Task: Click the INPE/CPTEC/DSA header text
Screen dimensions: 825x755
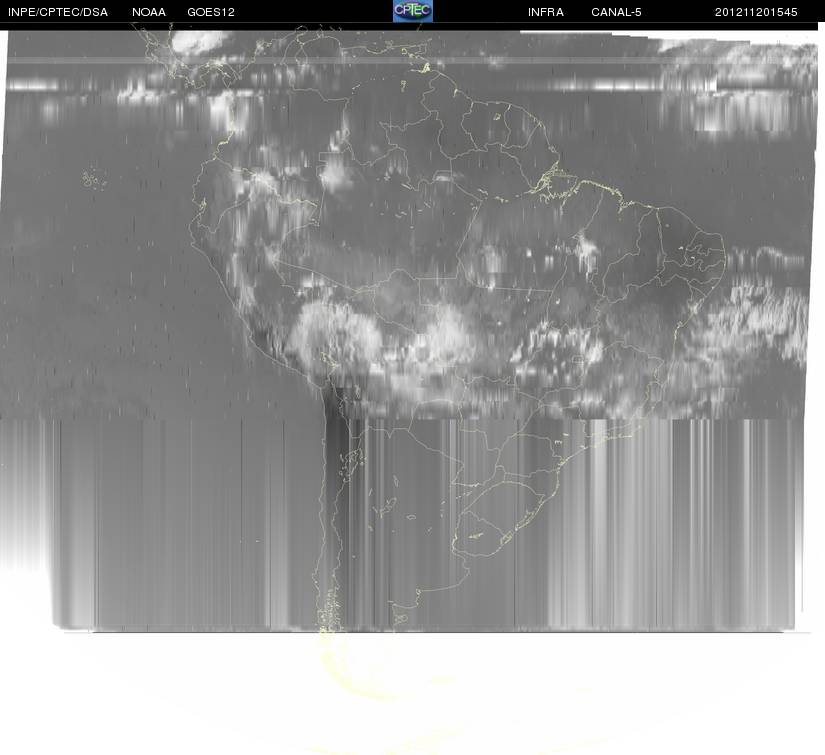Action: [58, 12]
